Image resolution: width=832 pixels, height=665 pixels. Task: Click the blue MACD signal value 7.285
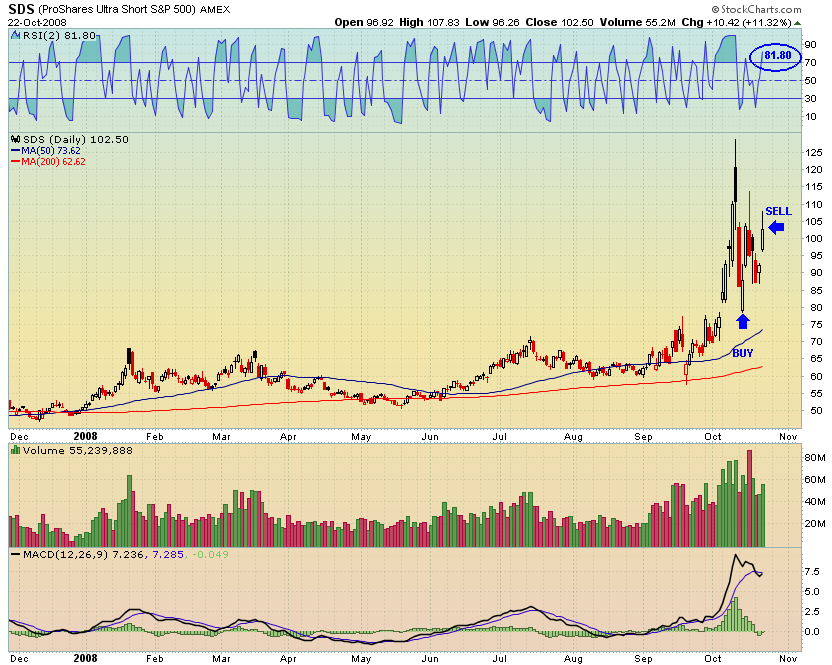click(168, 555)
